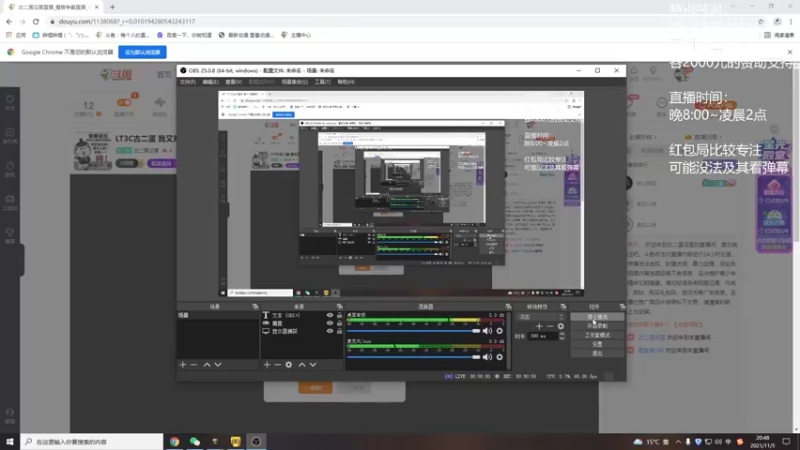
Task: Reload the Douyu page in Chrome
Action: coord(36,21)
